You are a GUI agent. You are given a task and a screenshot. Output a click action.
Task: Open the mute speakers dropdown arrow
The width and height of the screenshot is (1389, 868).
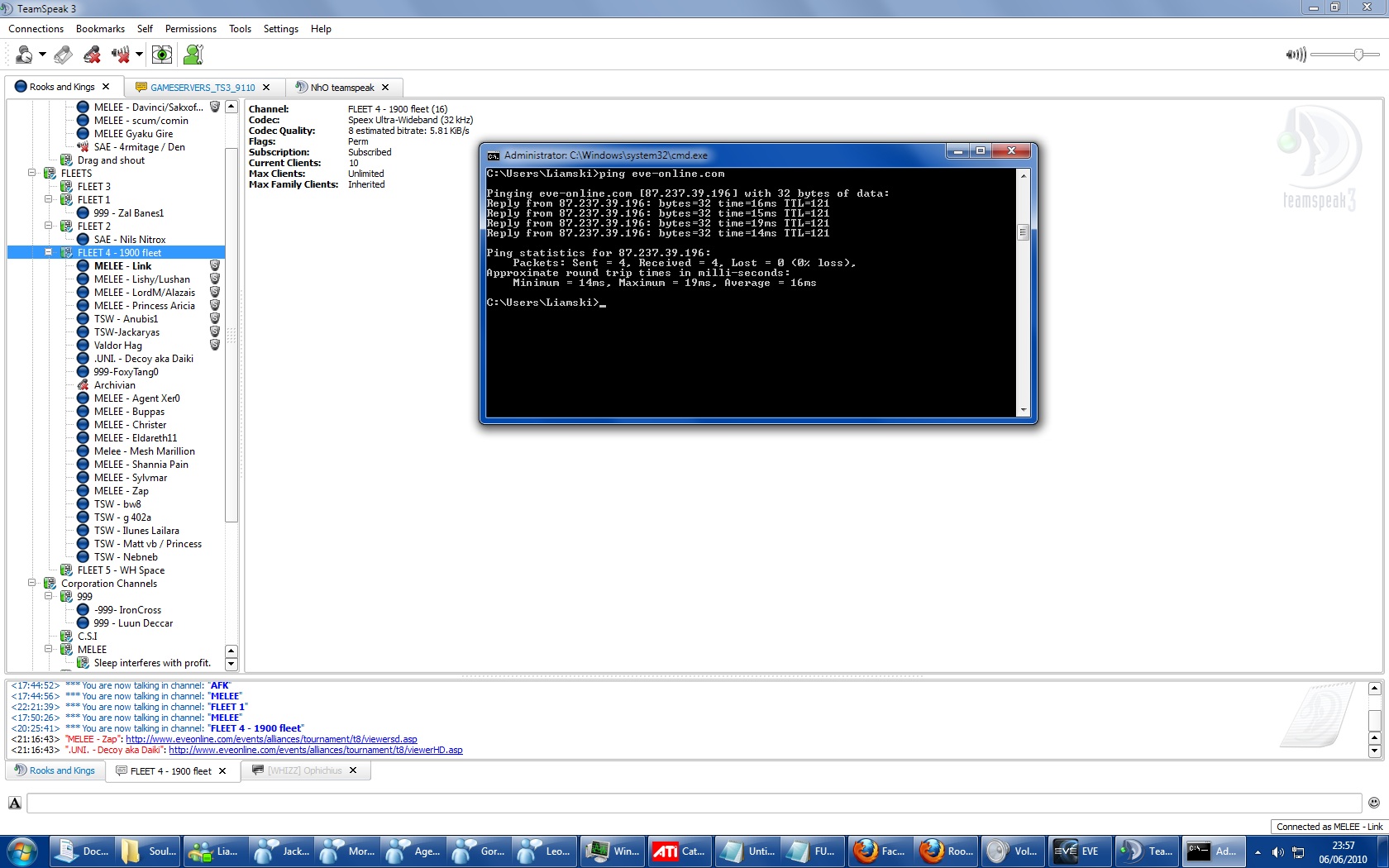click(x=139, y=55)
